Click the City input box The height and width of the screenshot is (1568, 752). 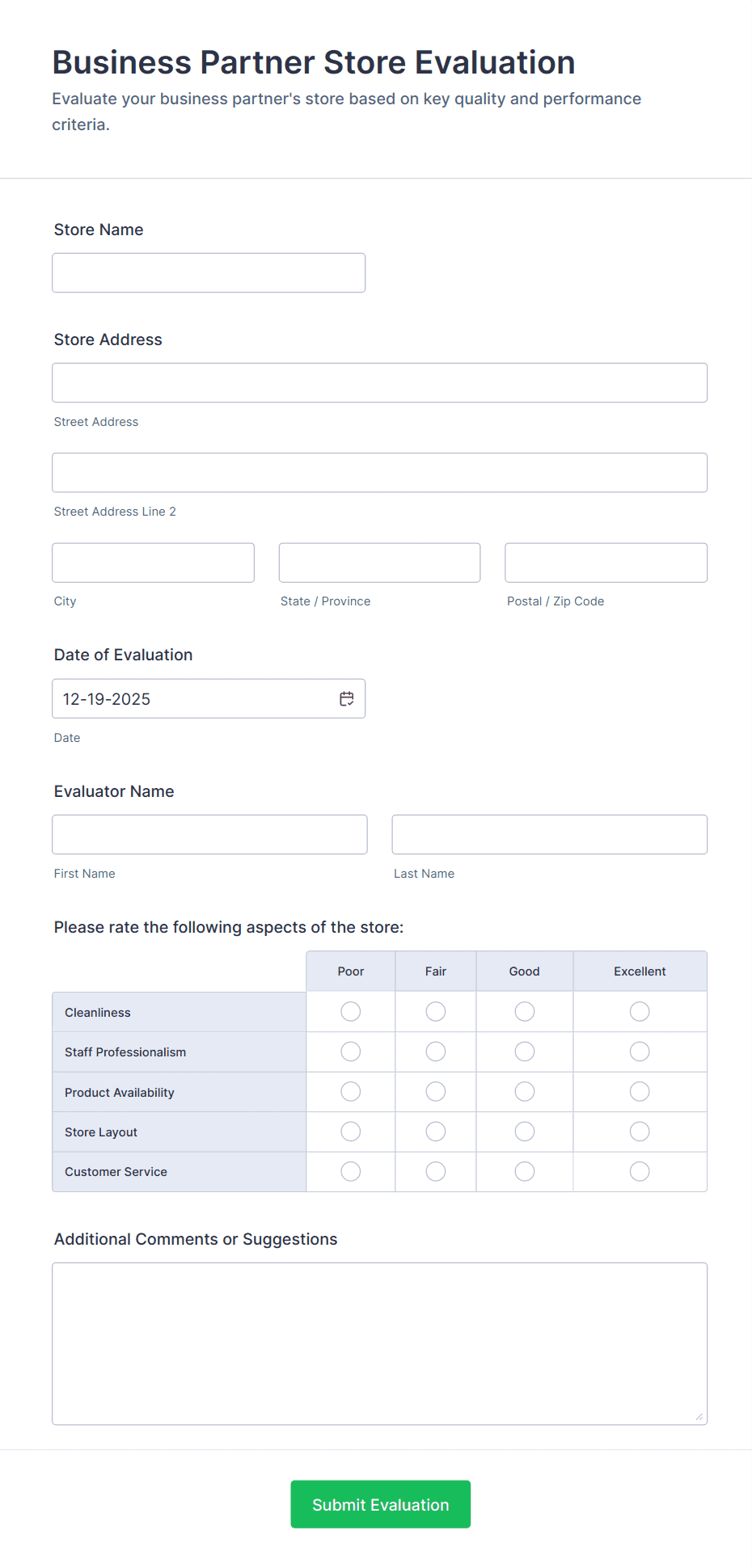tap(152, 562)
